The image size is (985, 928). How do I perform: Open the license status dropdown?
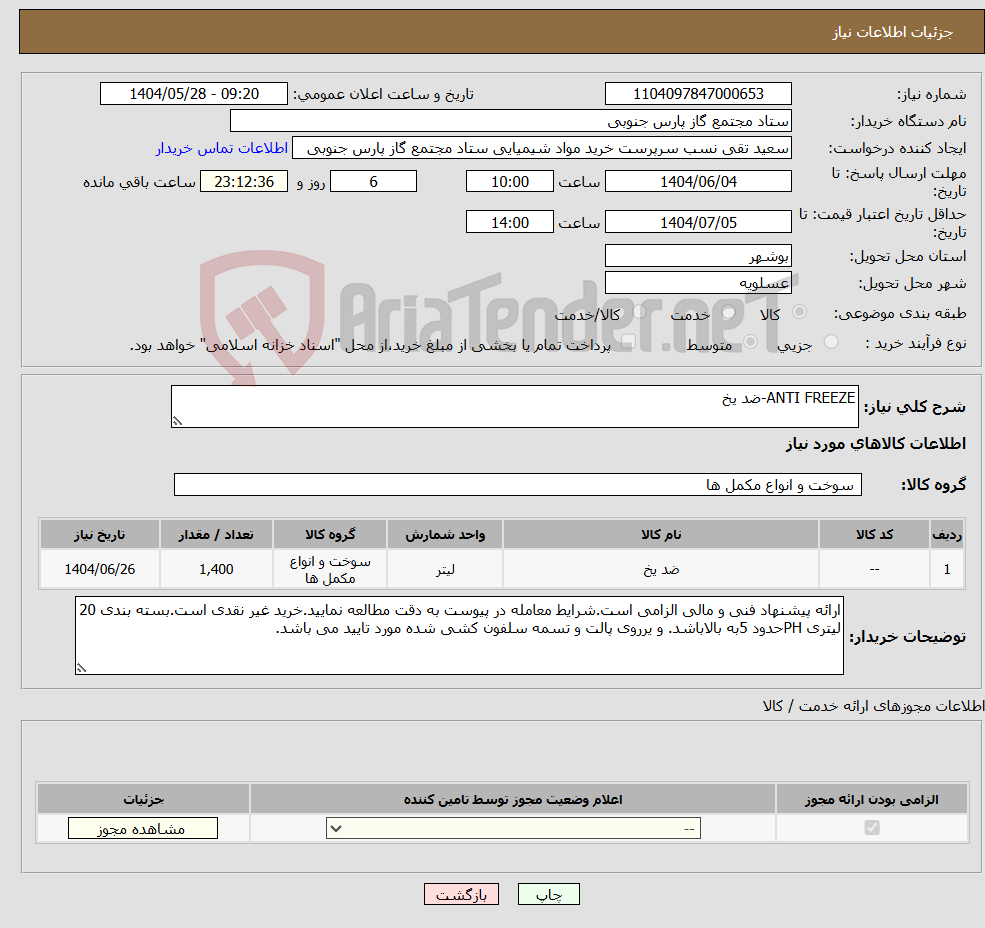[513, 828]
